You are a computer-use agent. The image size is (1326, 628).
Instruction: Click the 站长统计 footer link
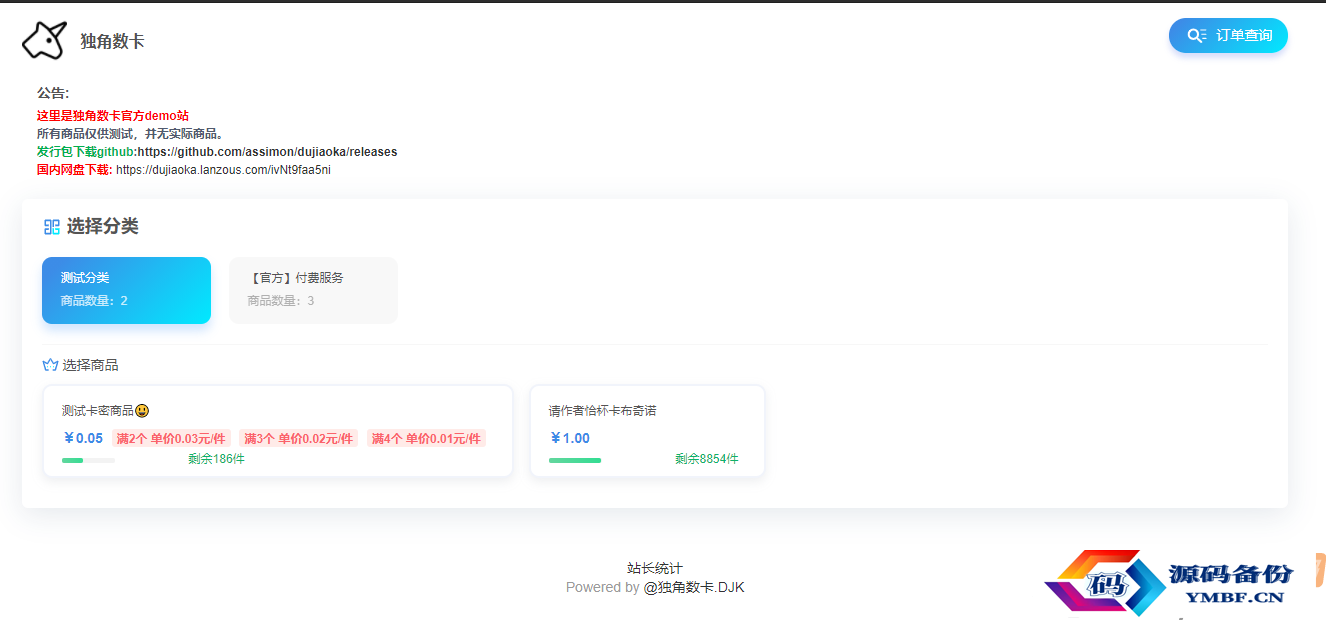coord(655,568)
